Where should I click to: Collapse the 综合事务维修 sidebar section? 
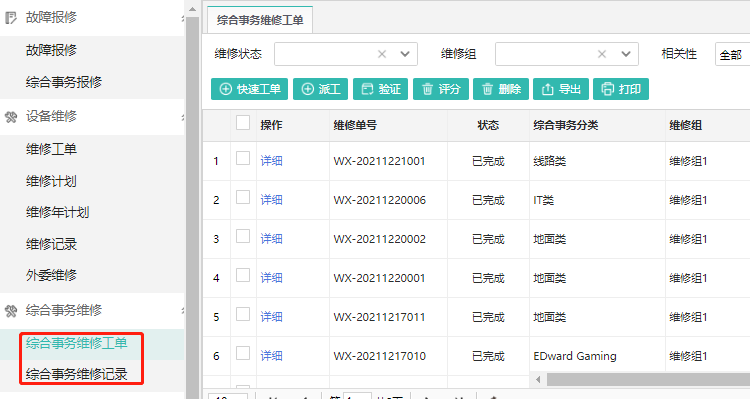click(x=183, y=311)
